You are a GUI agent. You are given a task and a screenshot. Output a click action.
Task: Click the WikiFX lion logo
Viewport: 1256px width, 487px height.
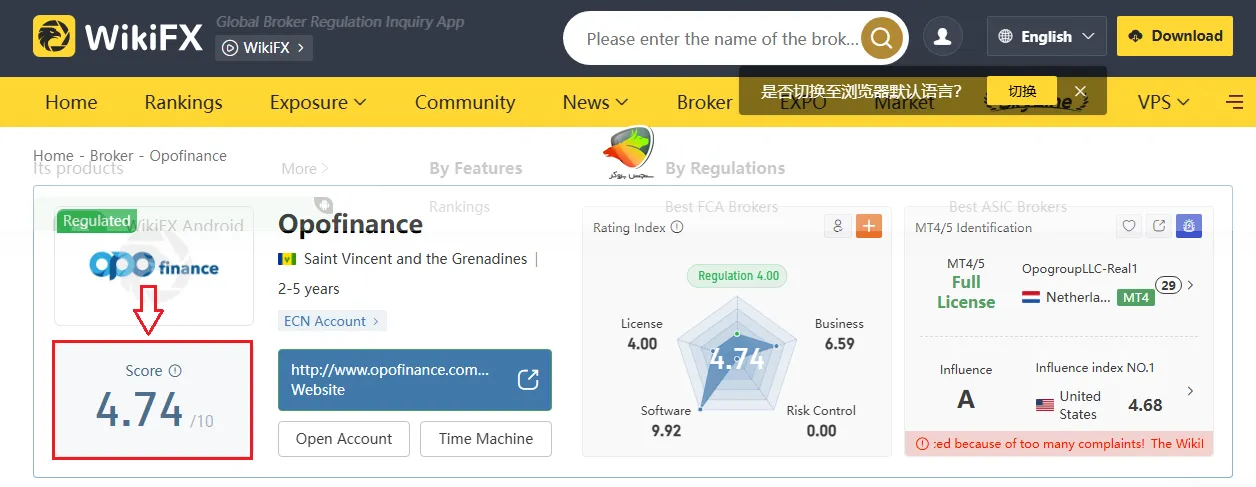55,37
